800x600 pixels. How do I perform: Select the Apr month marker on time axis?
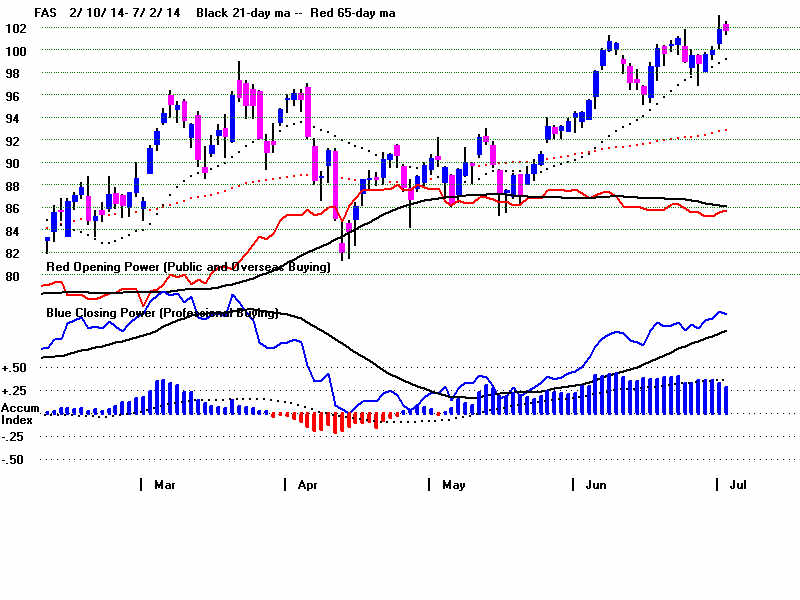coord(308,485)
